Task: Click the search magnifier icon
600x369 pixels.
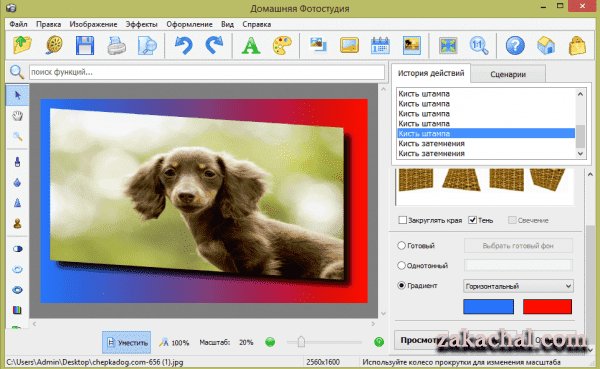Action: click(x=16, y=72)
